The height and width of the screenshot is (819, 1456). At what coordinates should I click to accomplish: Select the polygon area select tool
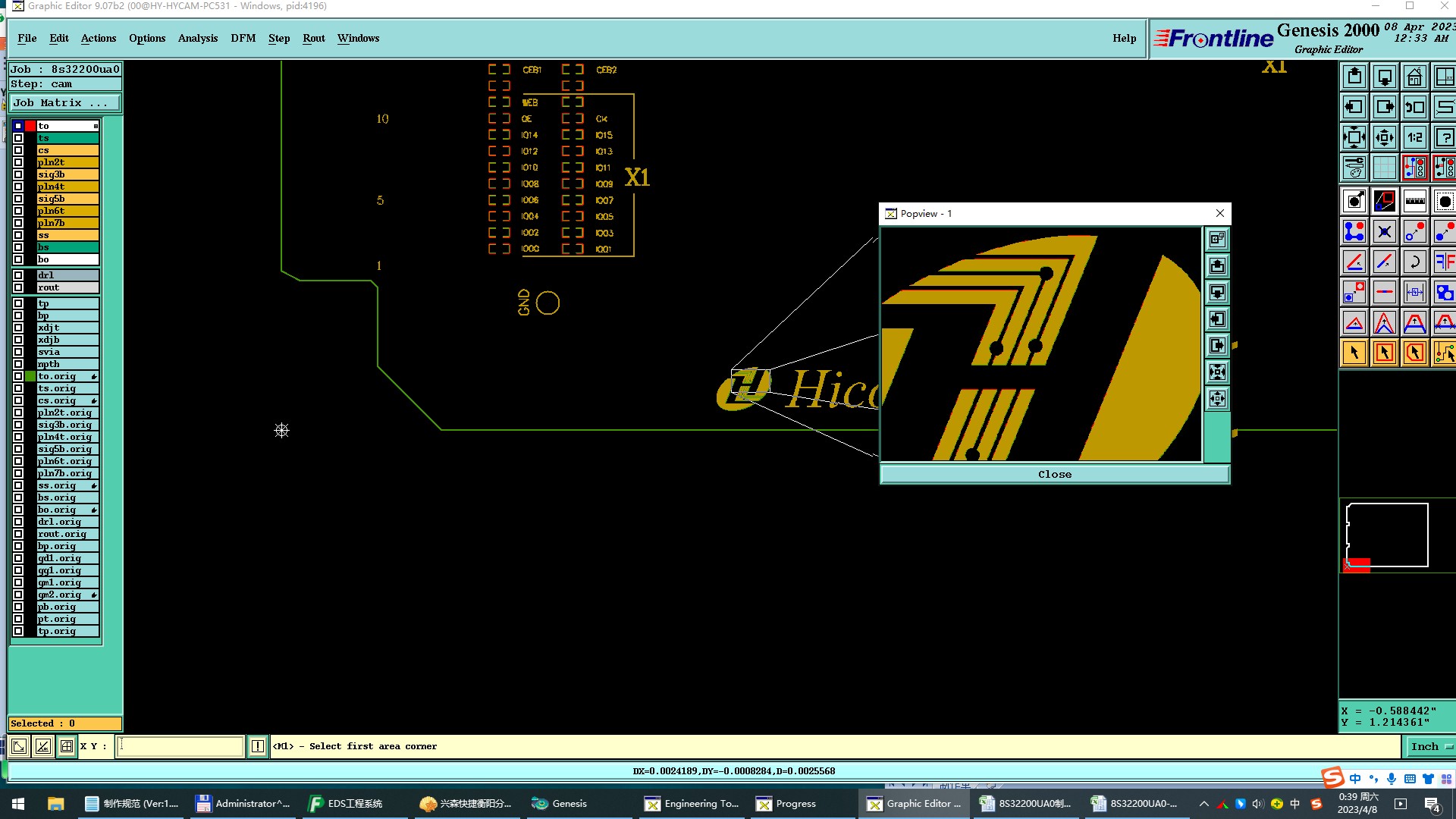(x=1415, y=353)
